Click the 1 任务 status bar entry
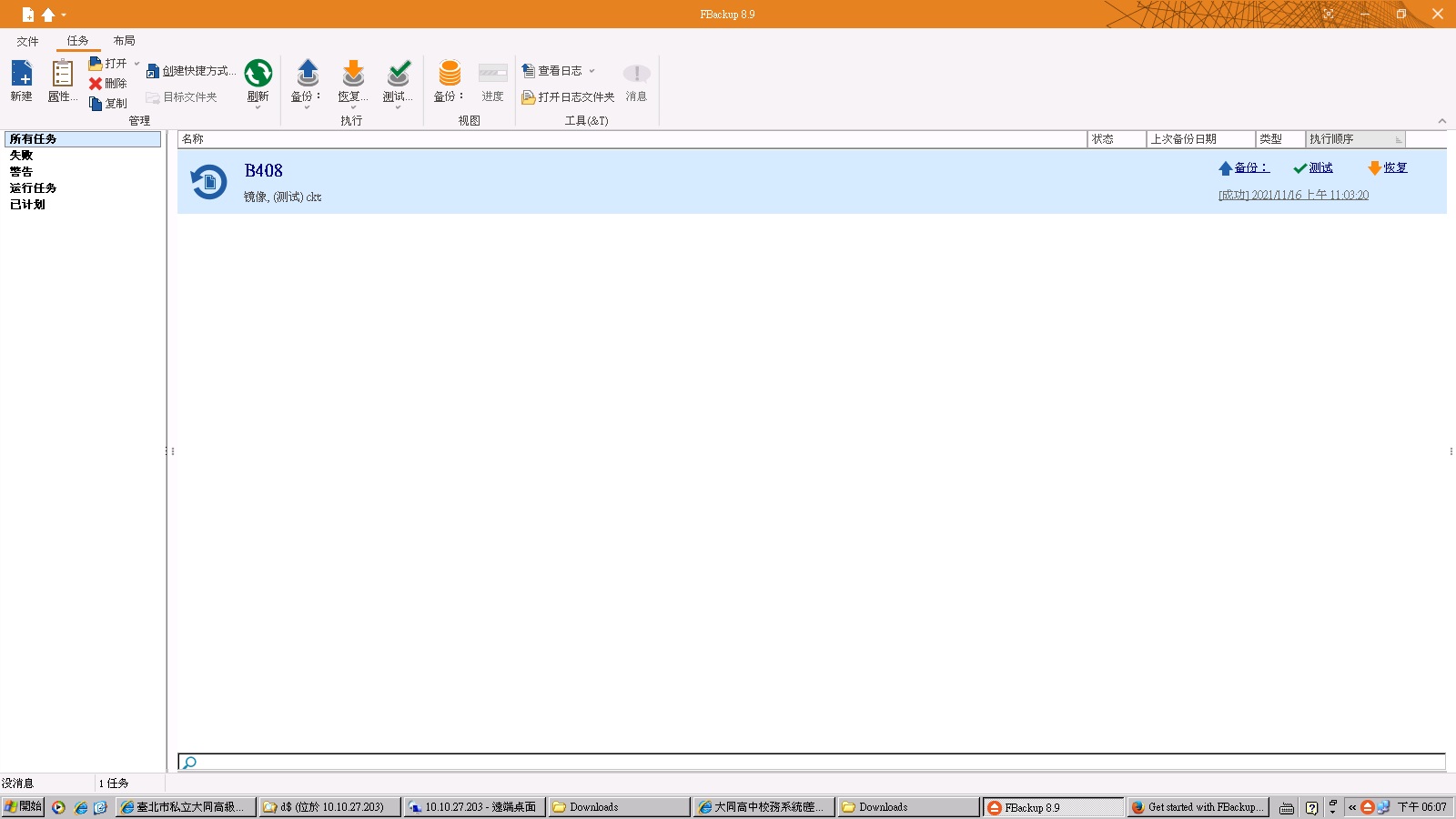1456x819 pixels. 114,784
